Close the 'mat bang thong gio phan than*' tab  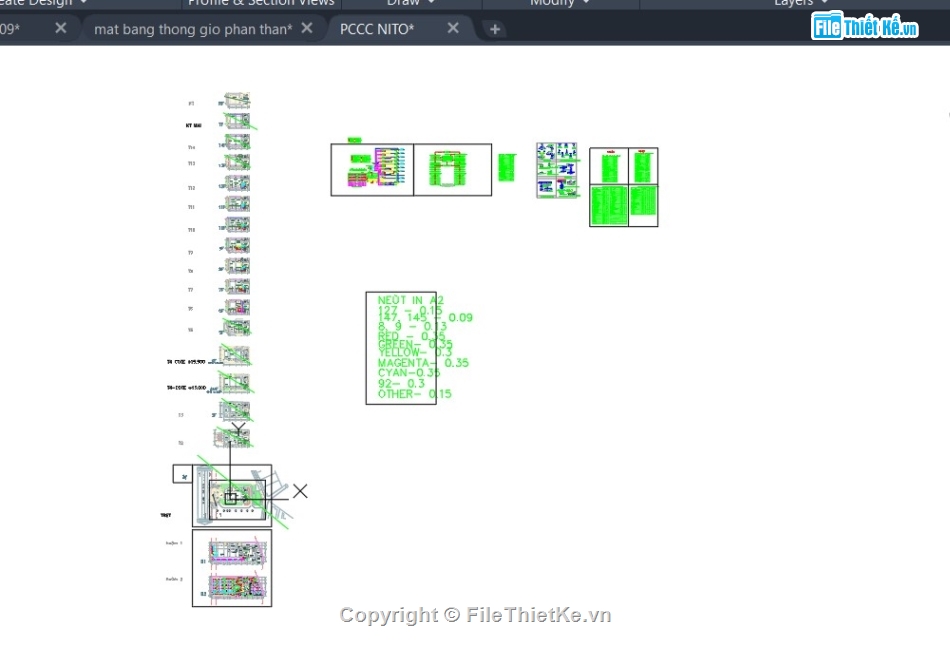point(307,28)
